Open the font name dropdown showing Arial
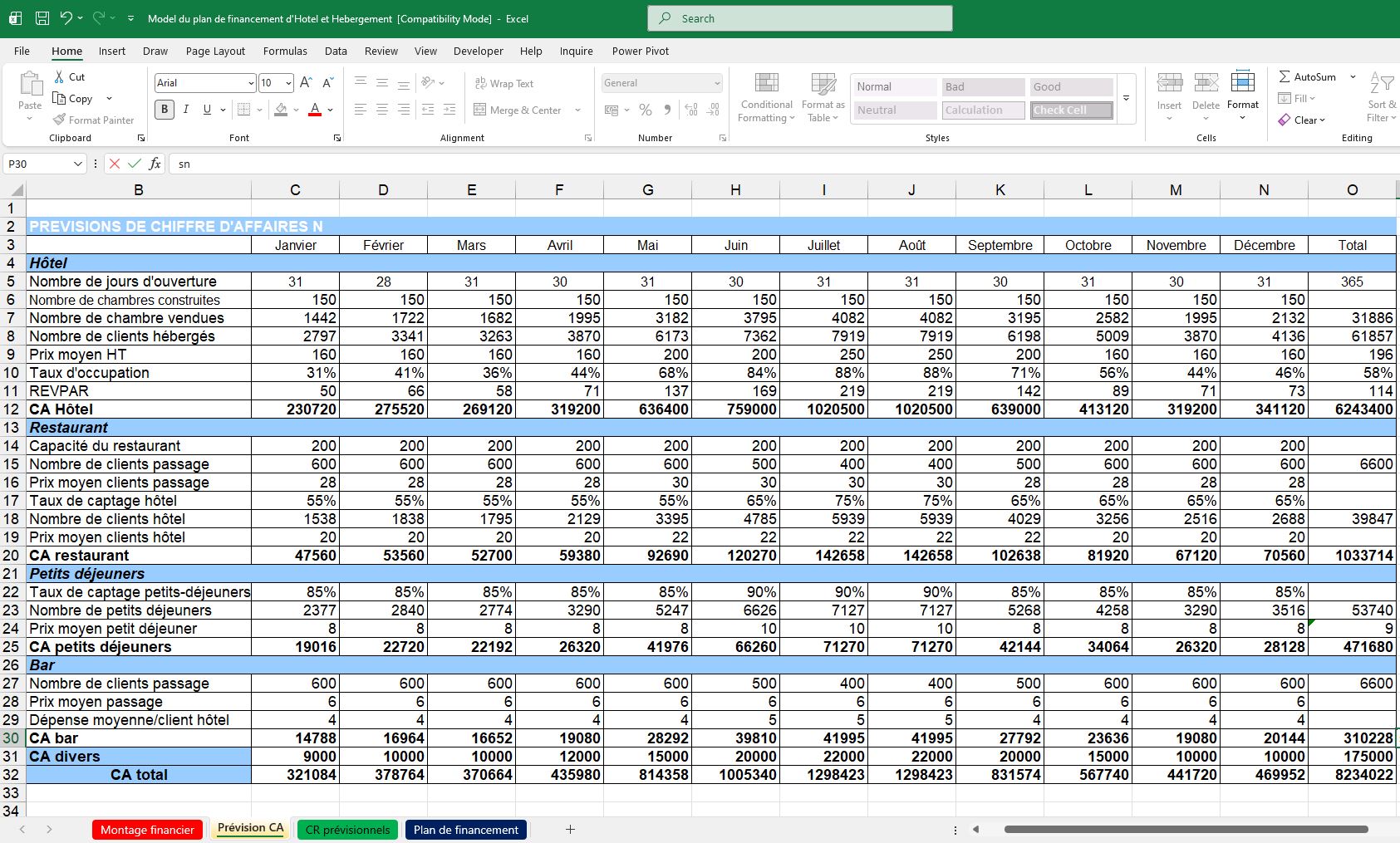 coord(251,83)
